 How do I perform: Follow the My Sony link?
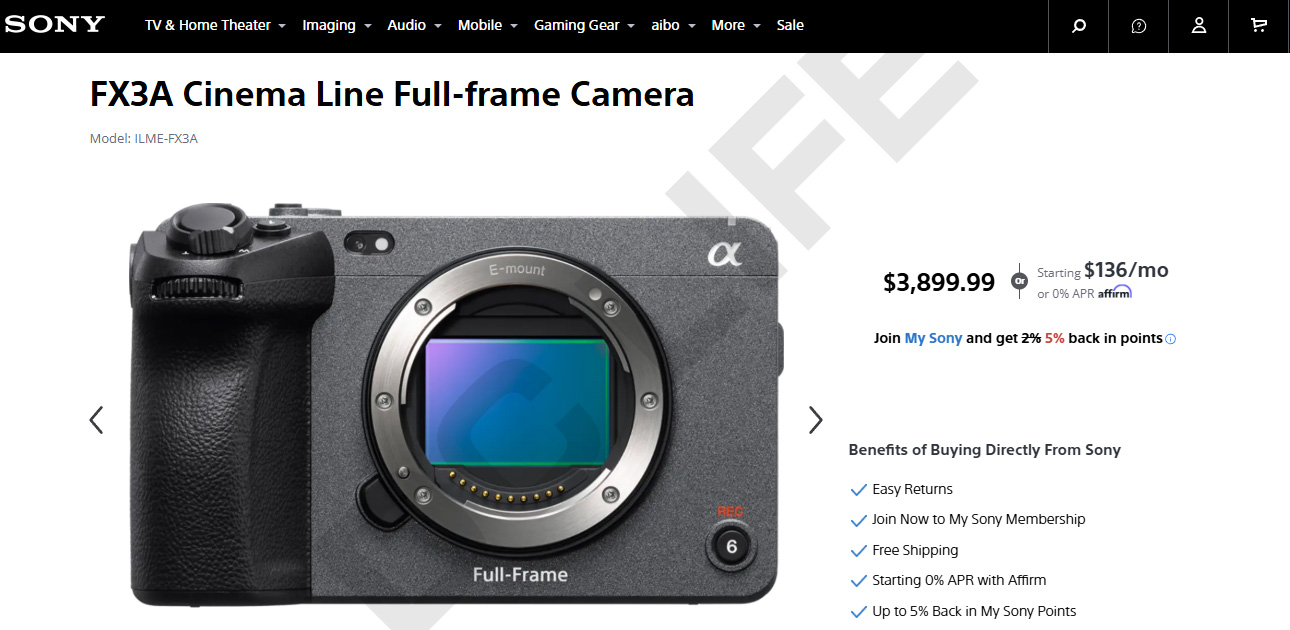pos(933,338)
